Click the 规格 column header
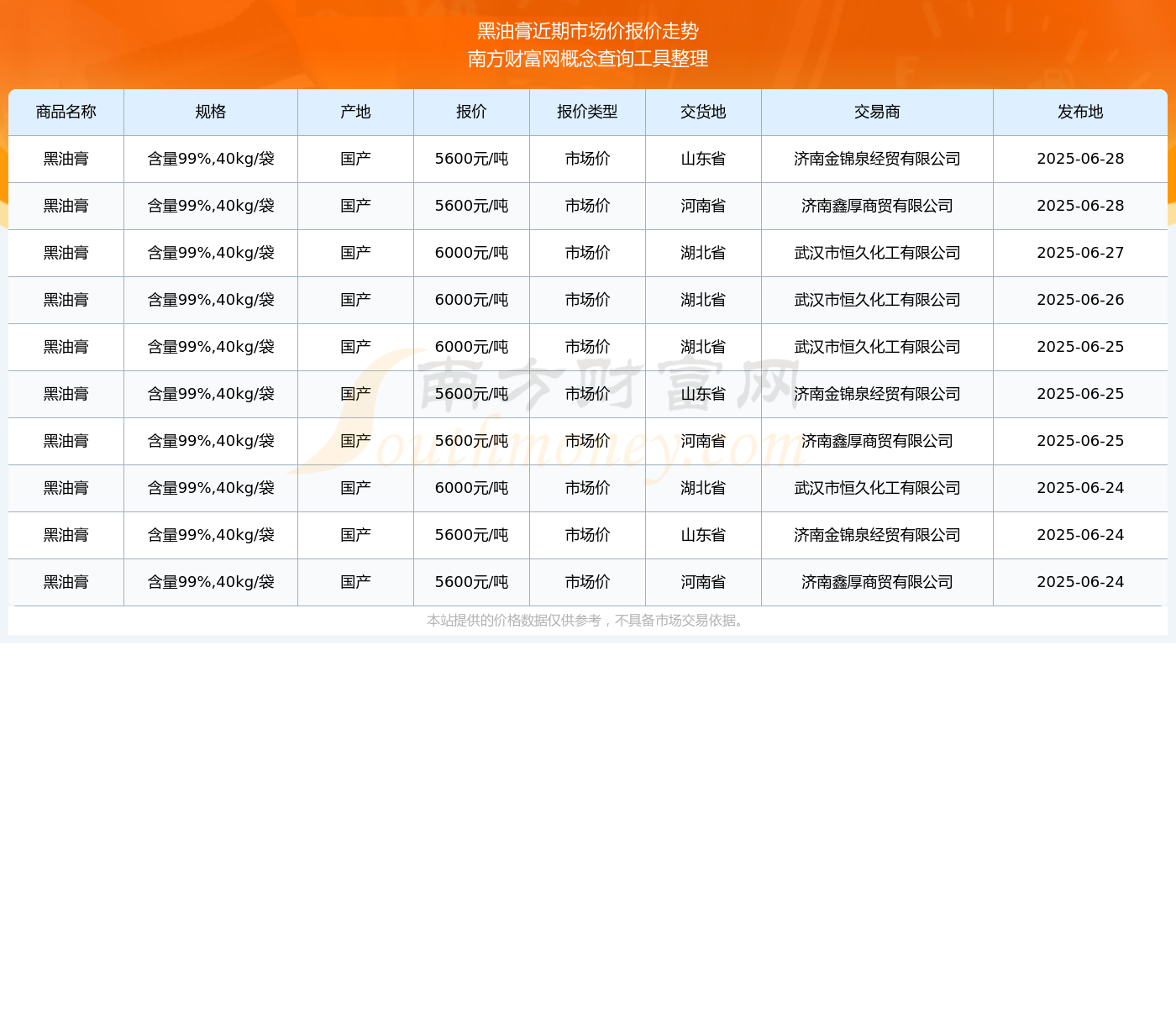Image resolution: width=1176 pixels, height=1012 pixels. (211, 112)
